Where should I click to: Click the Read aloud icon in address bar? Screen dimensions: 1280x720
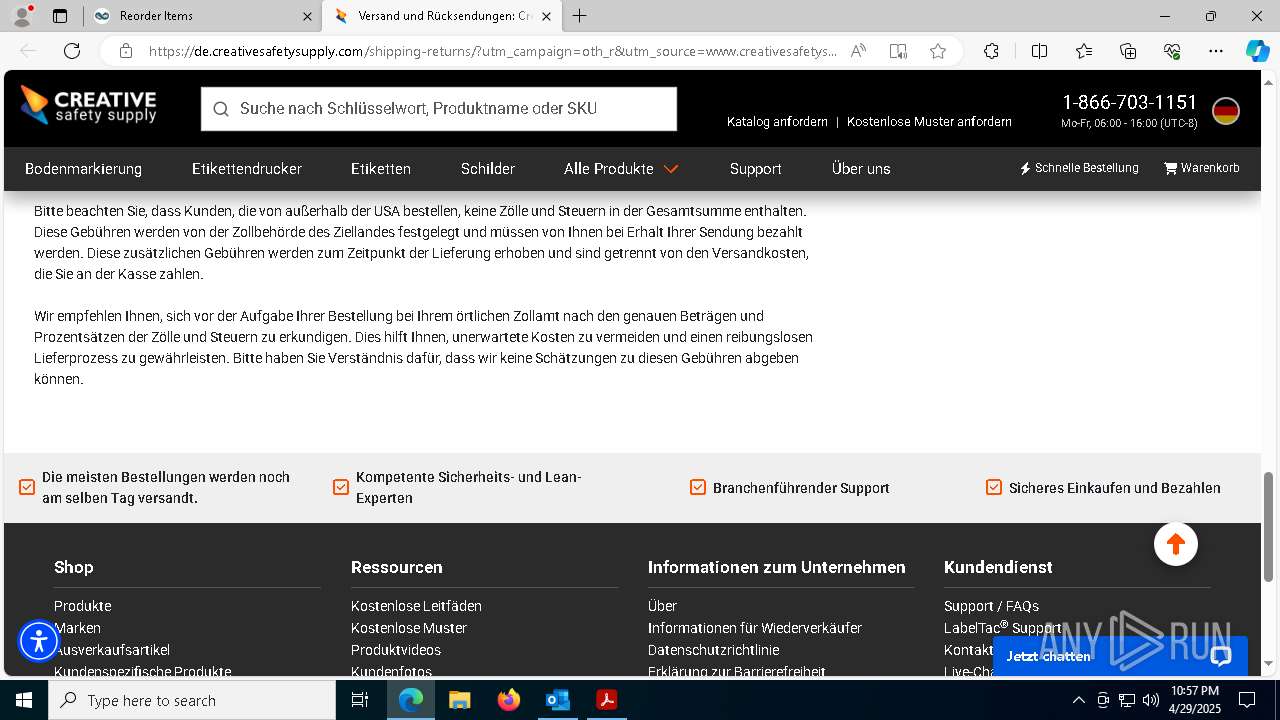click(858, 51)
